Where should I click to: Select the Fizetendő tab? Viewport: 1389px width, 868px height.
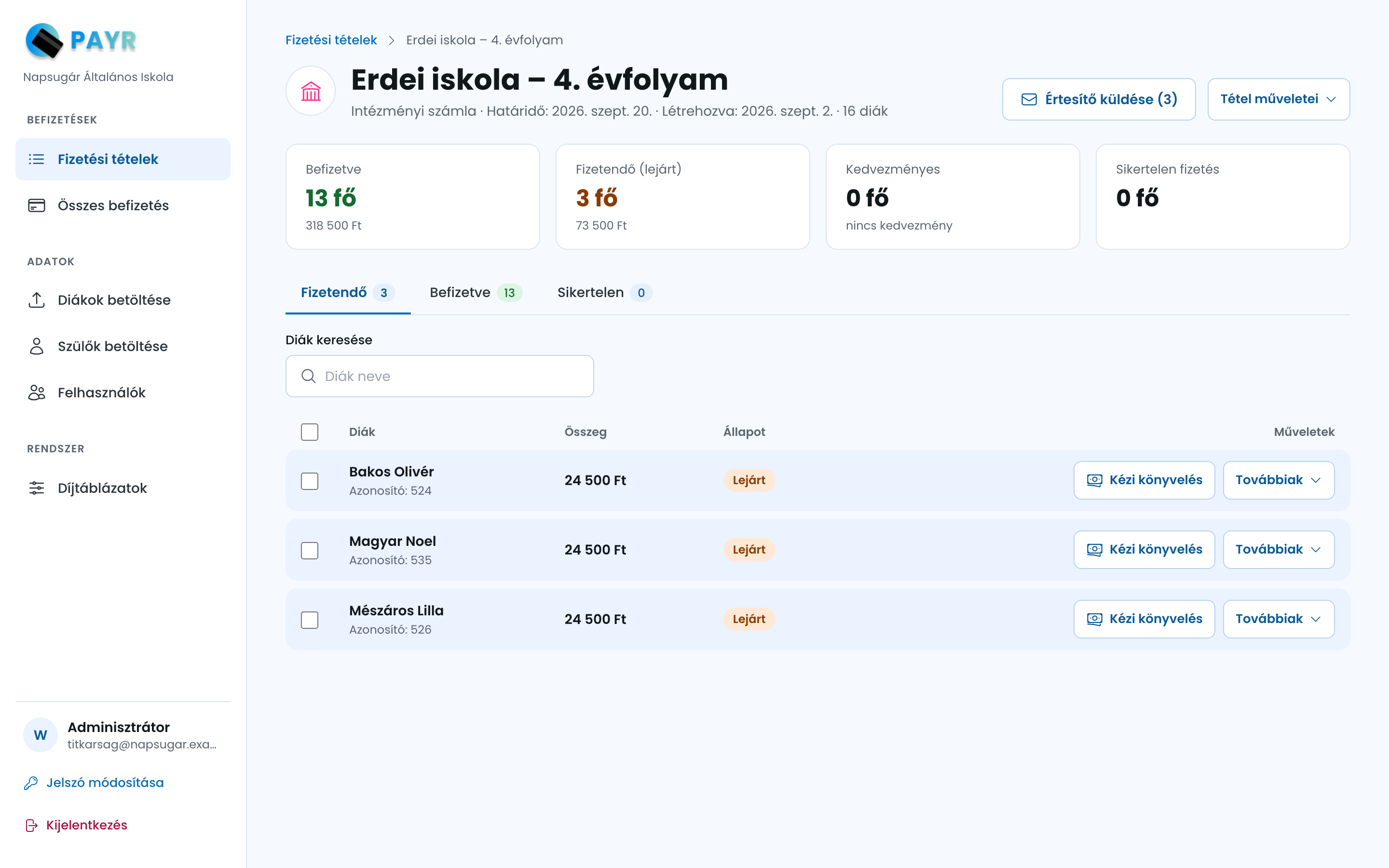pyautogui.click(x=348, y=293)
